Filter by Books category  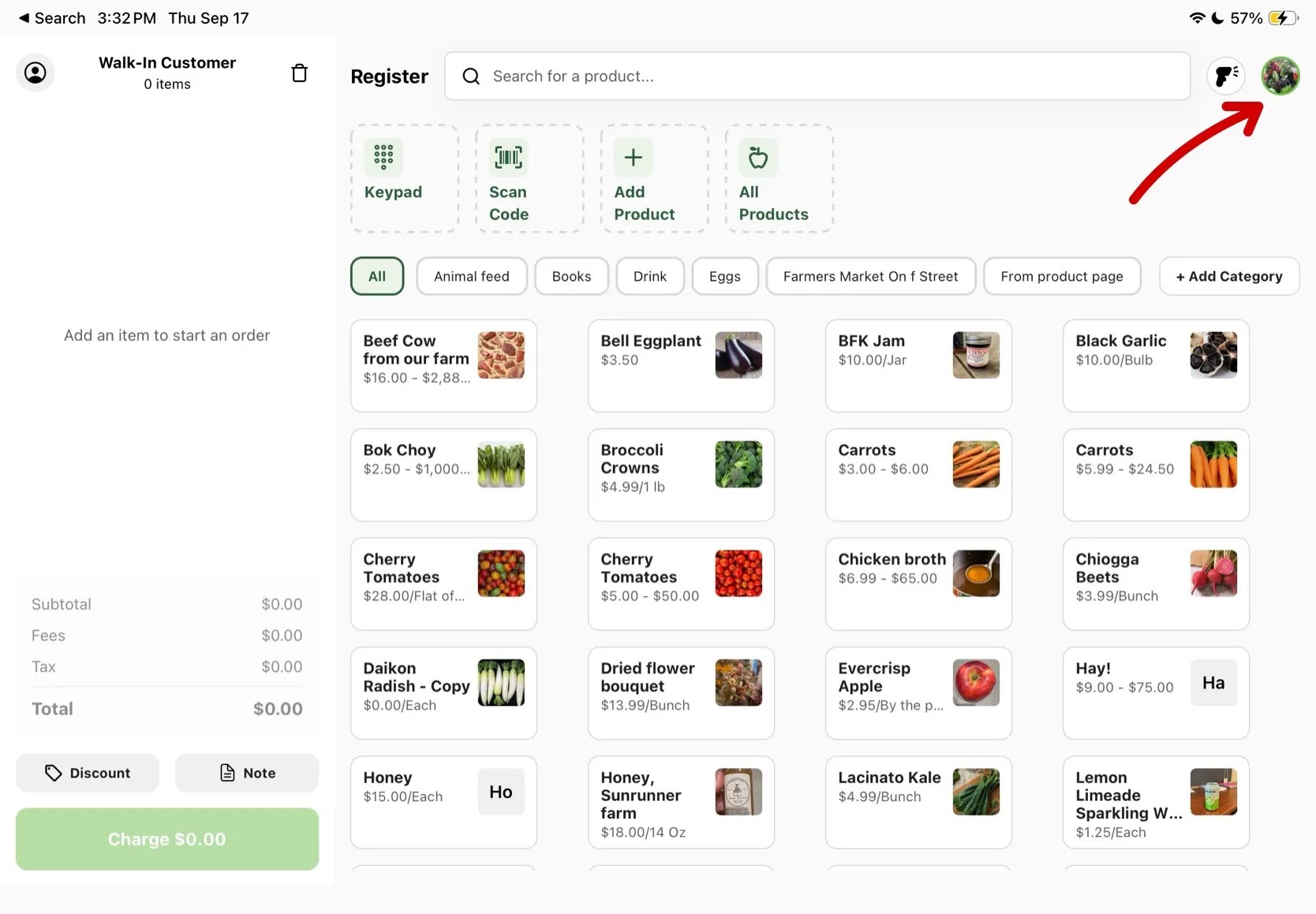click(571, 276)
